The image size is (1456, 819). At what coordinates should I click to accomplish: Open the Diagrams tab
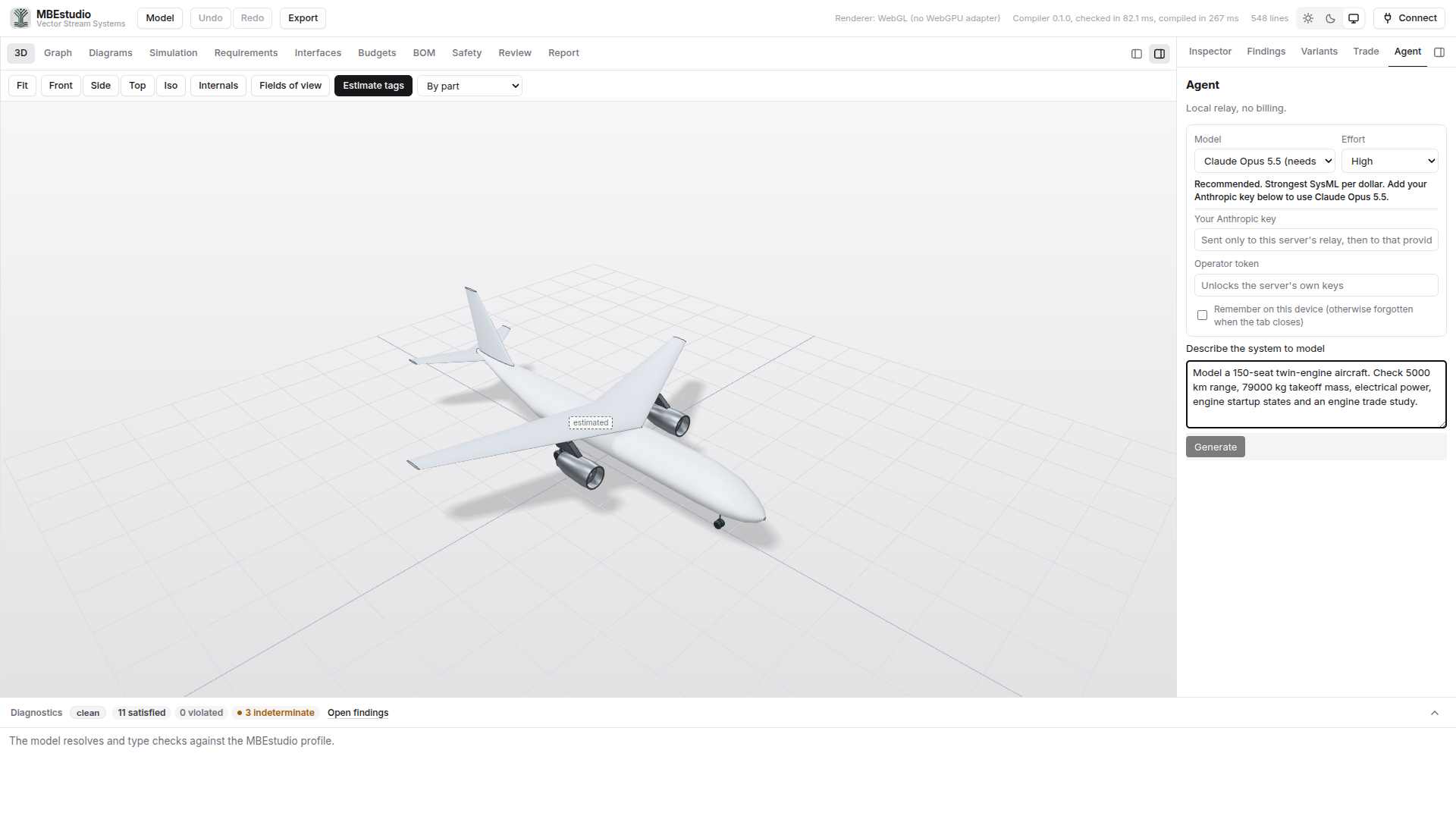tap(111, 53)
